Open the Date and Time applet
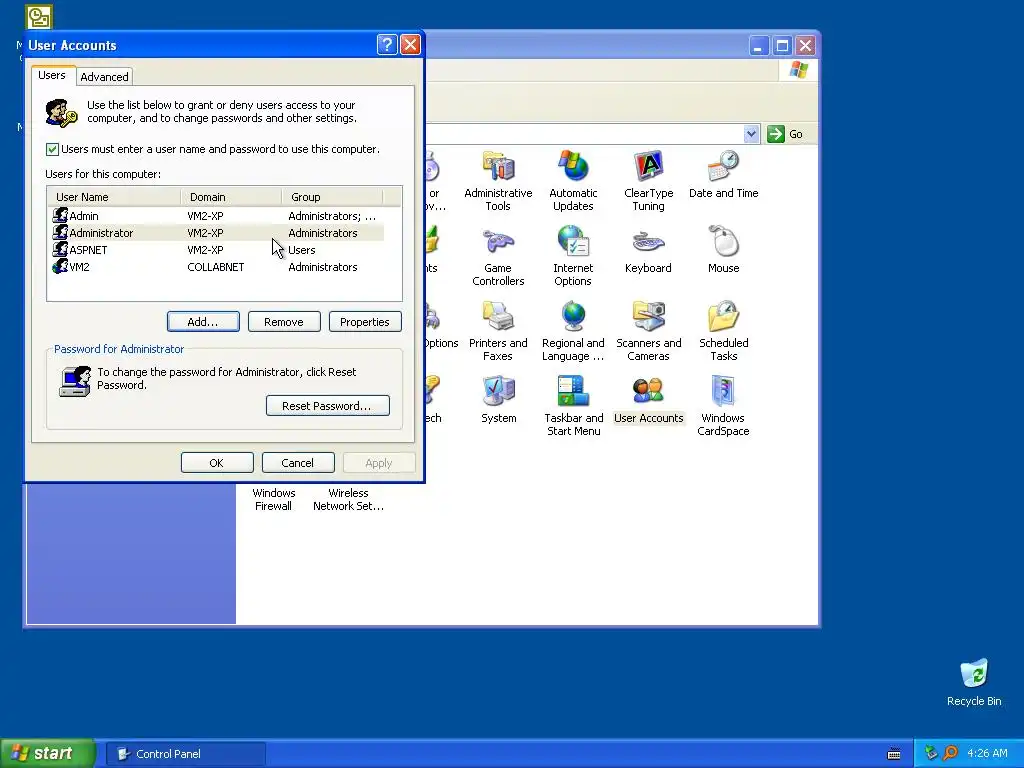This screenshot has height=768, width=1024. 723,174
